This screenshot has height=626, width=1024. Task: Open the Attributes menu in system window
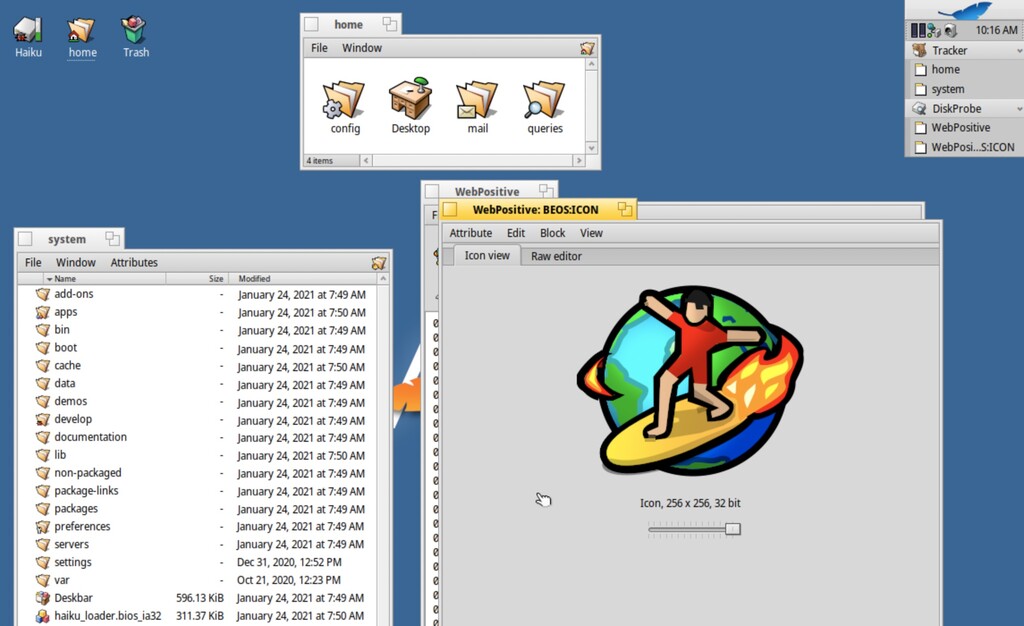[134, 262]
